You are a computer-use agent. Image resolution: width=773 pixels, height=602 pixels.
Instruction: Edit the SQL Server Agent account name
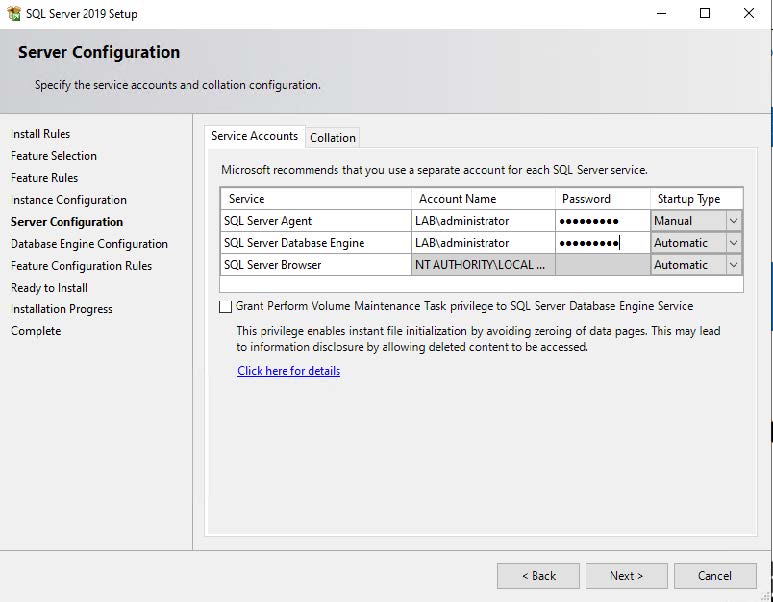(483, 221)
